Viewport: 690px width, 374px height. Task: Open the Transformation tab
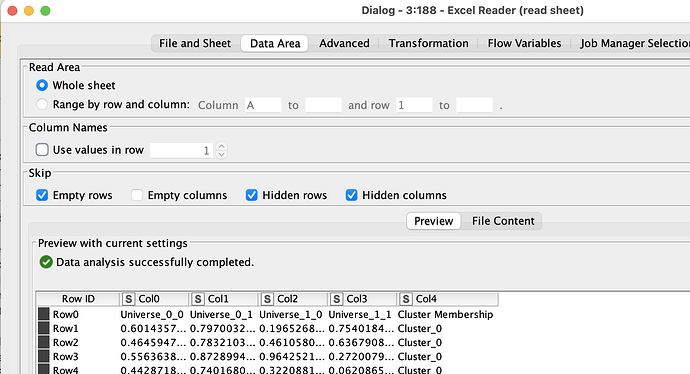click(x=428, y=44)
